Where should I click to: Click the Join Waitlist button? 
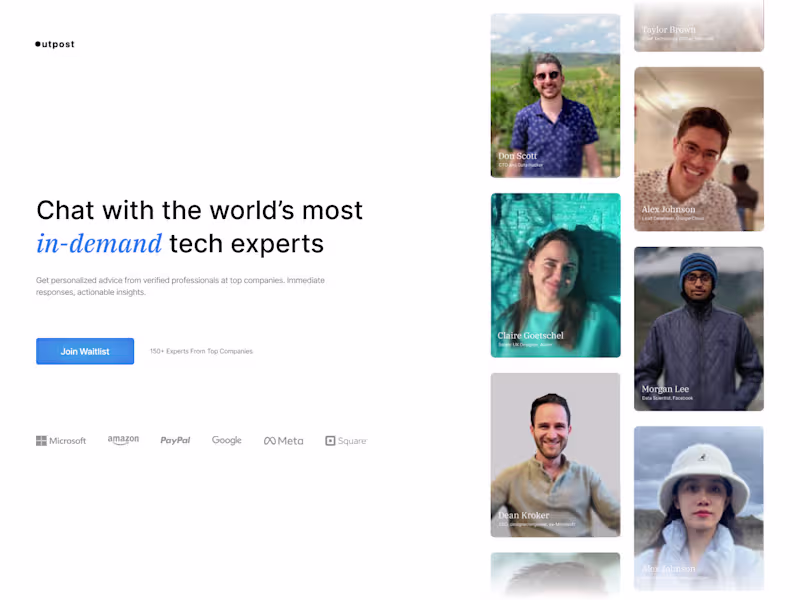pyautogui.click(x=85, y=351)
